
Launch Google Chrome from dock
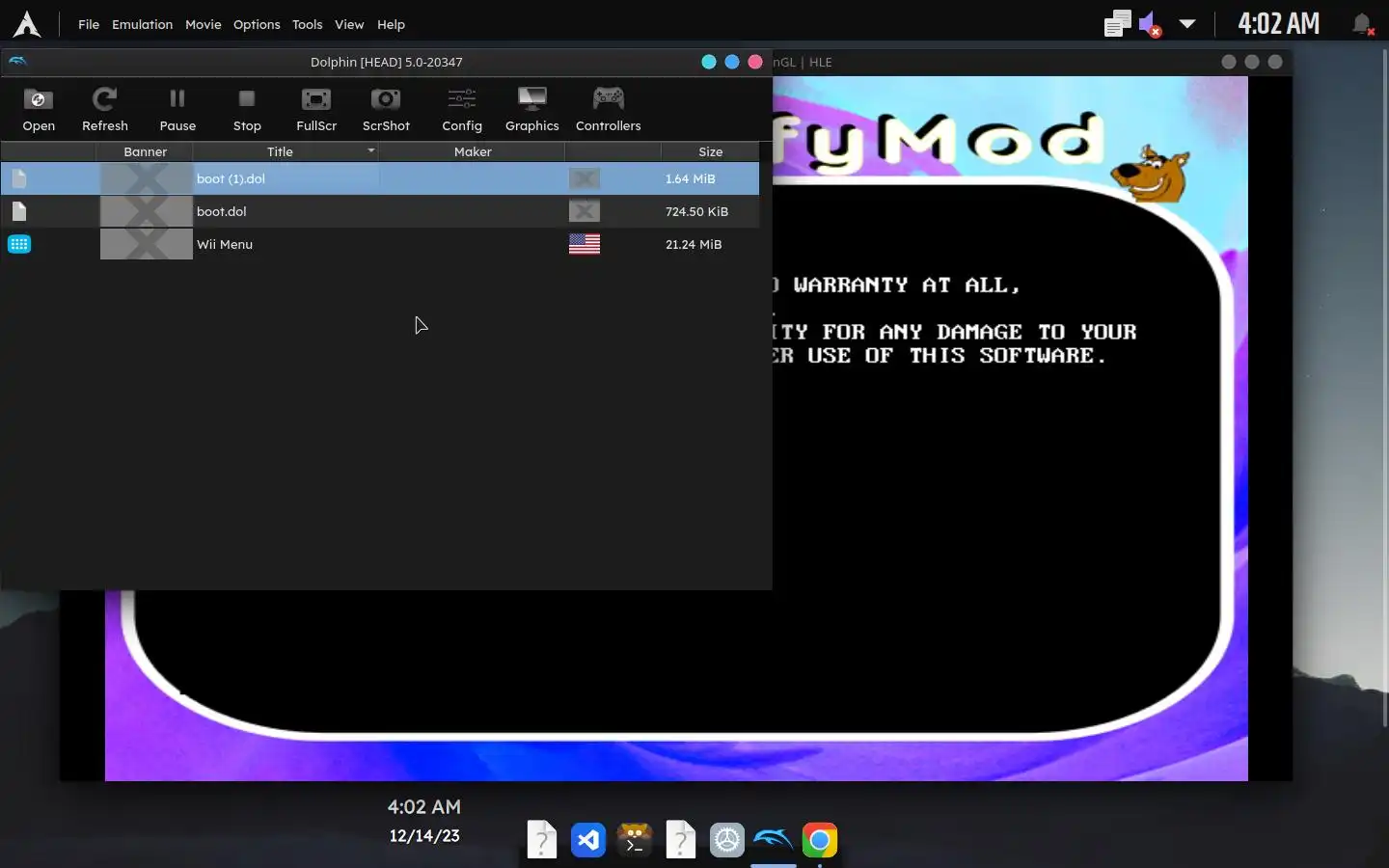click(820, 840)
